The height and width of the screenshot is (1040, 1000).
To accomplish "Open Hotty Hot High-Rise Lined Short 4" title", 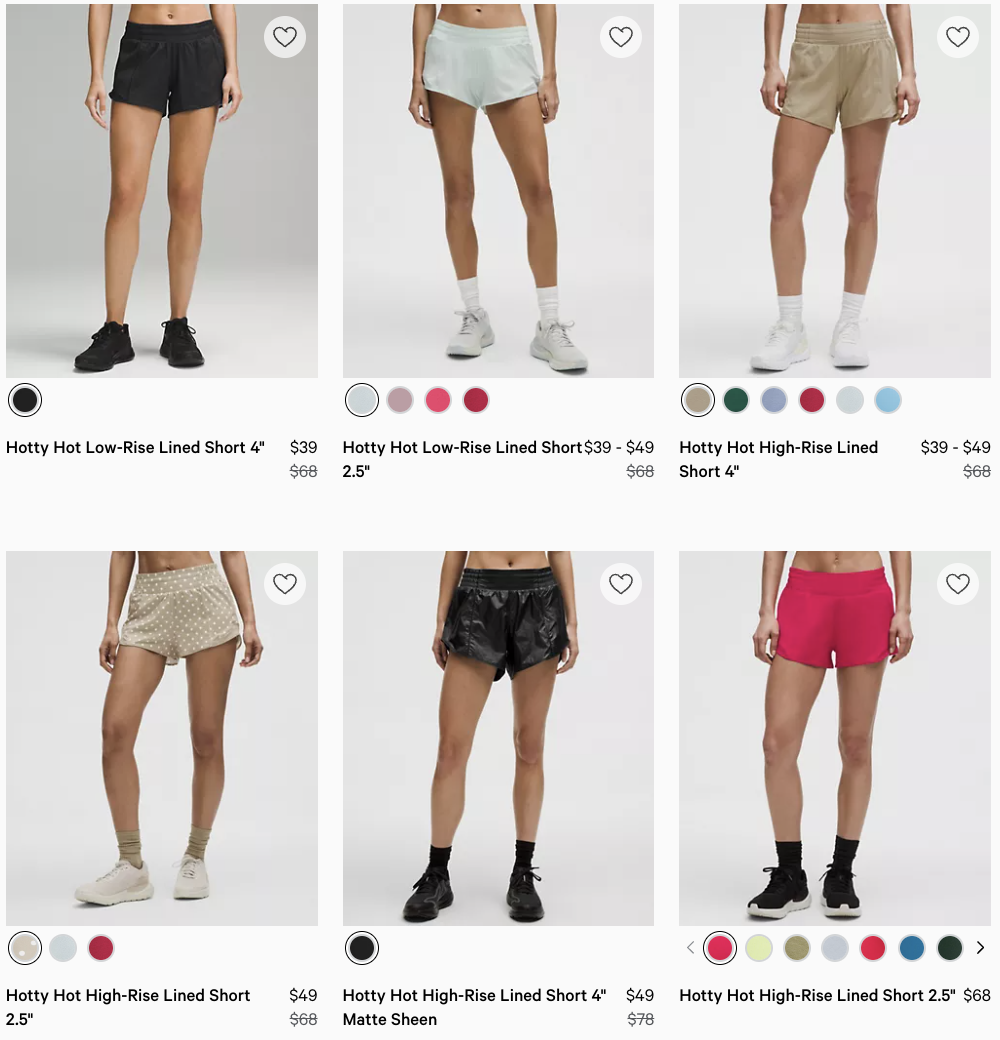I will tap(779, 459).
